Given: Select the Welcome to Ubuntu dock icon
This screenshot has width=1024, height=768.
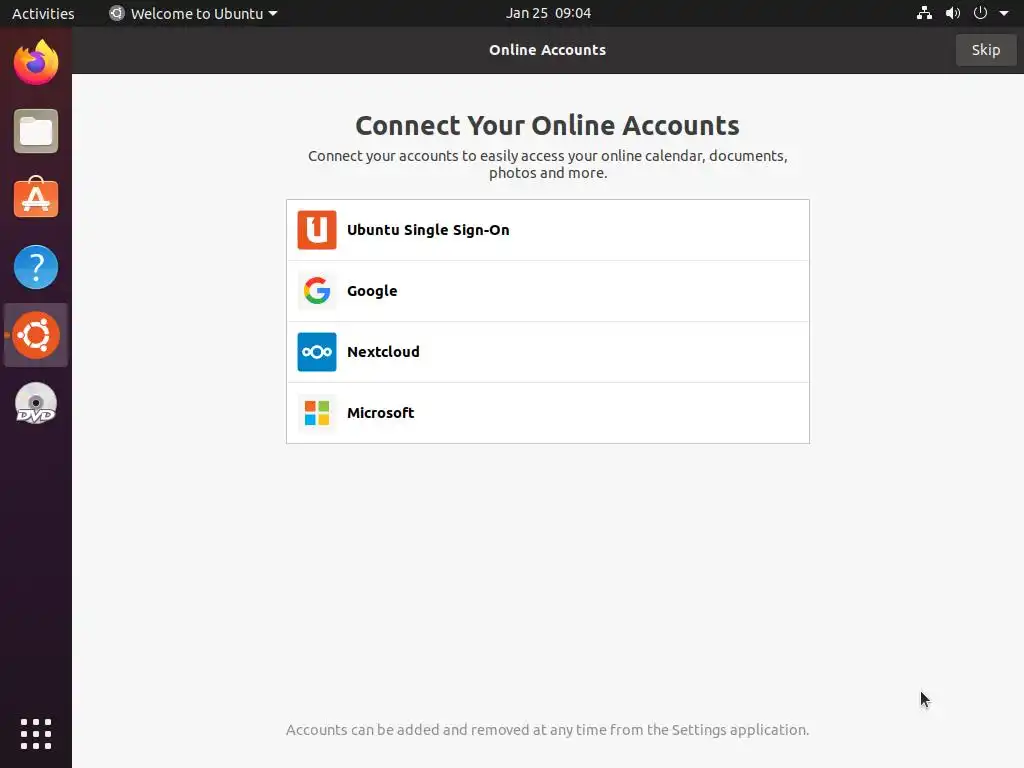Looking at the screenshot, I should pyautogui.click(x=36, y=335).
